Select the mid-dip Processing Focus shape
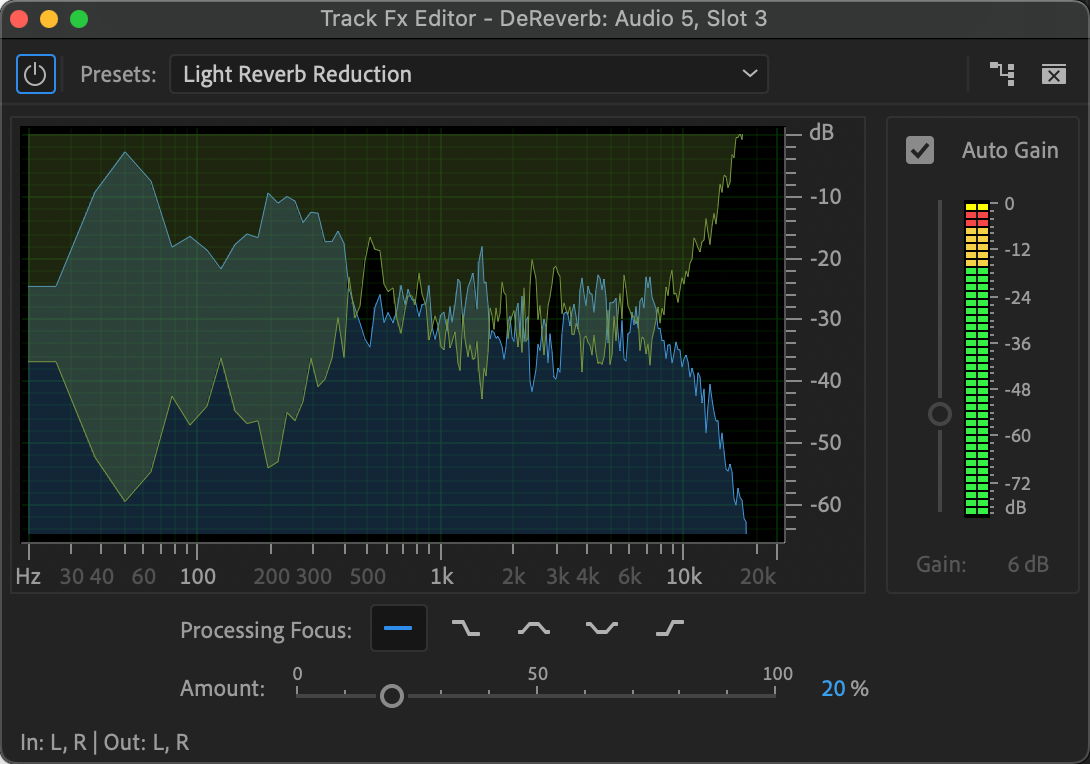This screenshot has height=764, width=1090. point(601,629)
